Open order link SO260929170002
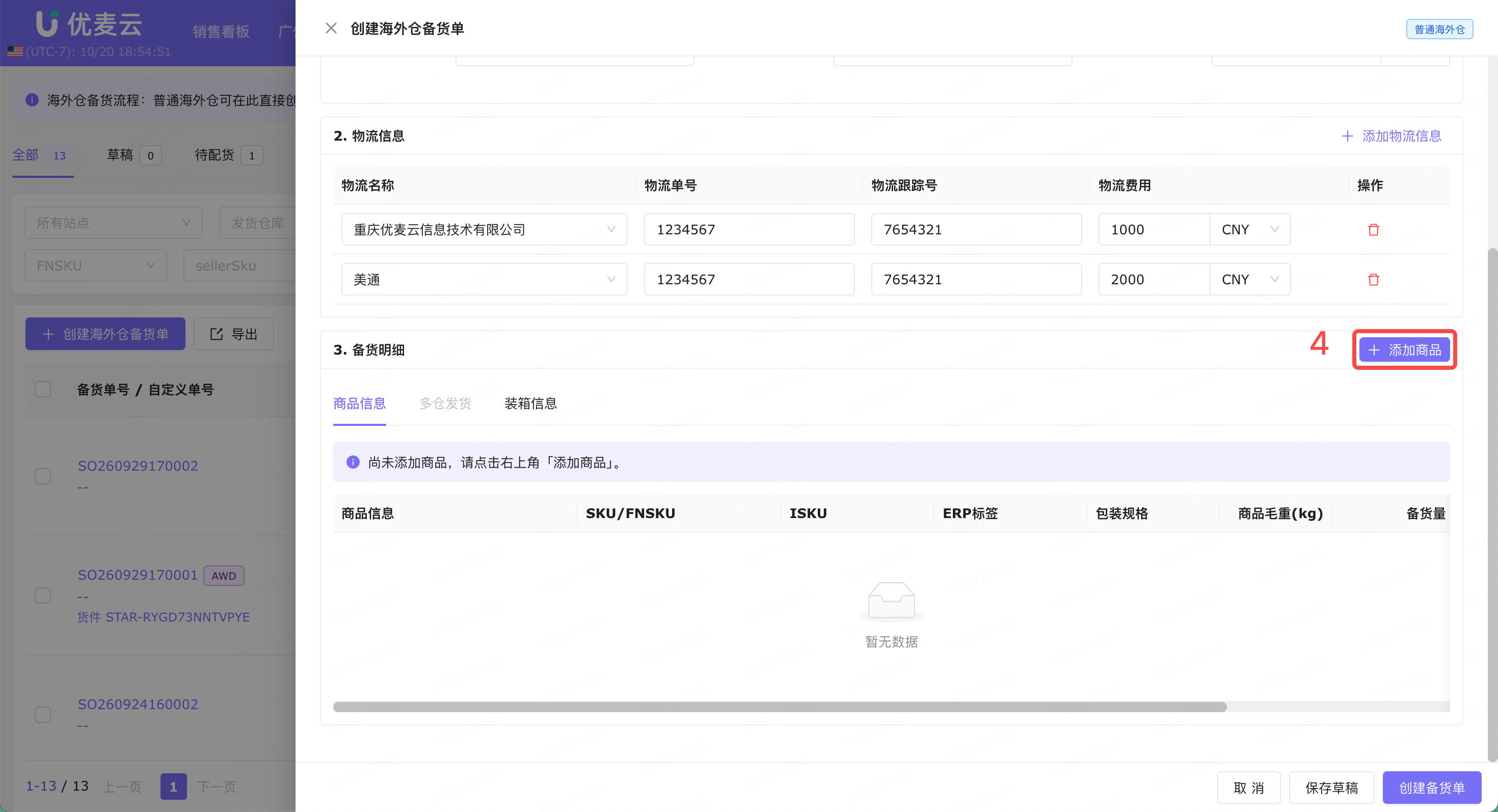The width and height of the screenshot is (1498, 812). pos(138,466)
